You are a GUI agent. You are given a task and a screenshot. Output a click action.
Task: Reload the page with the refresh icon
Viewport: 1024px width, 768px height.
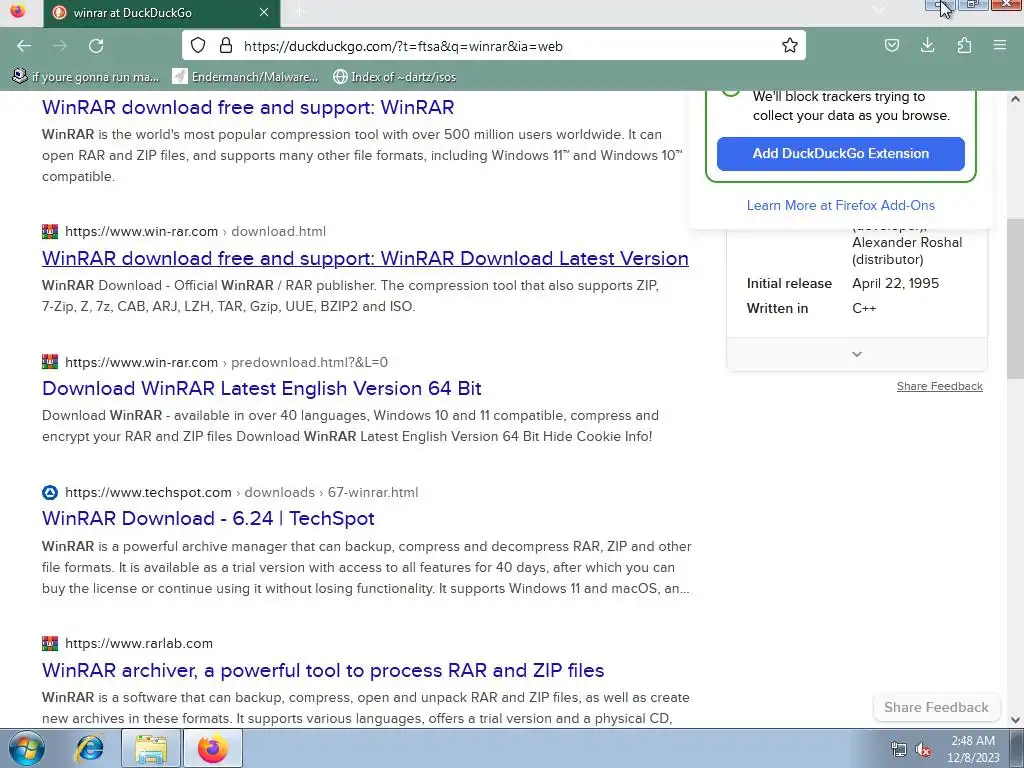pyautogui.click(x=96, y=46)
